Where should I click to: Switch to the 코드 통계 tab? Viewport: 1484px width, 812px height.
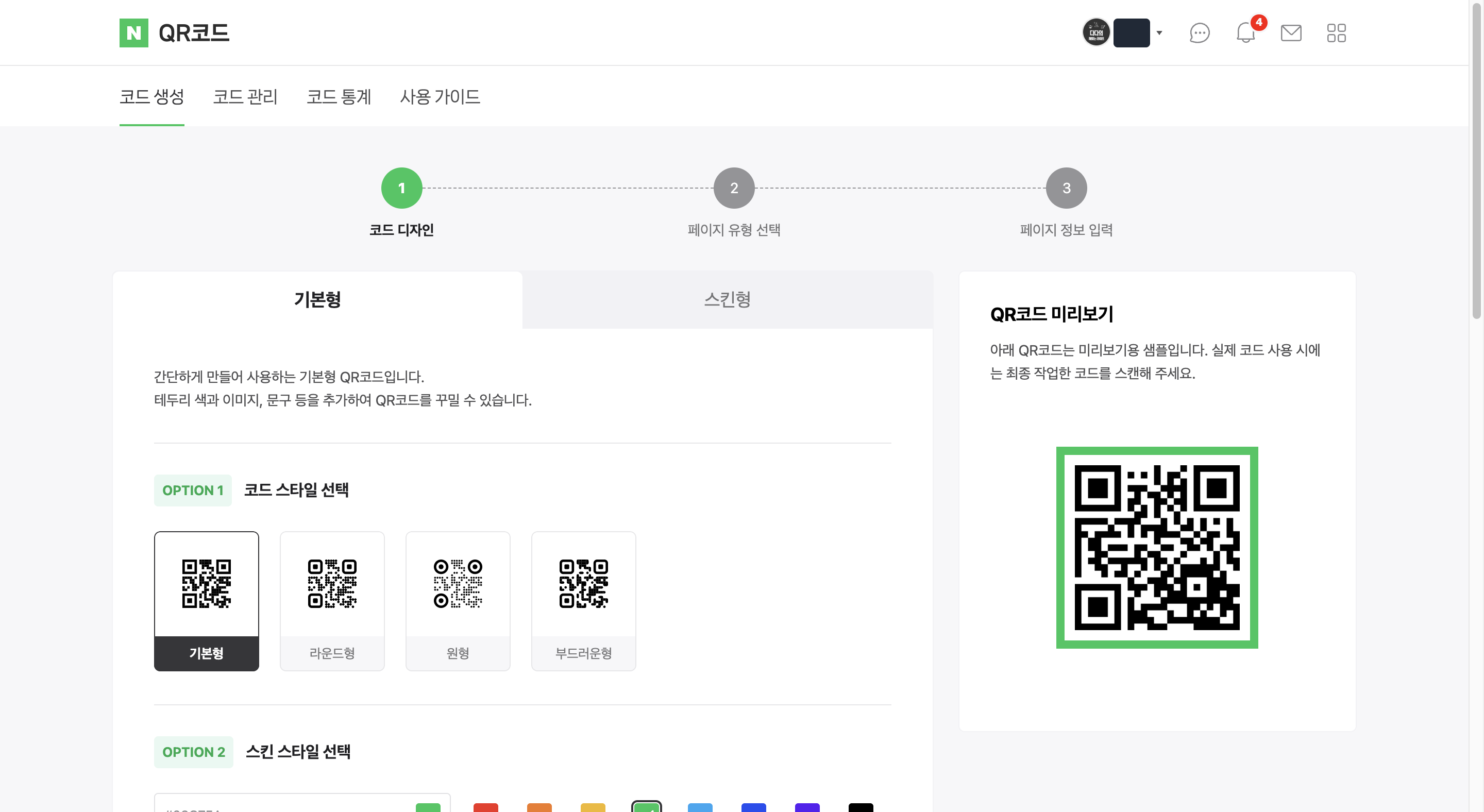[339, 97]
